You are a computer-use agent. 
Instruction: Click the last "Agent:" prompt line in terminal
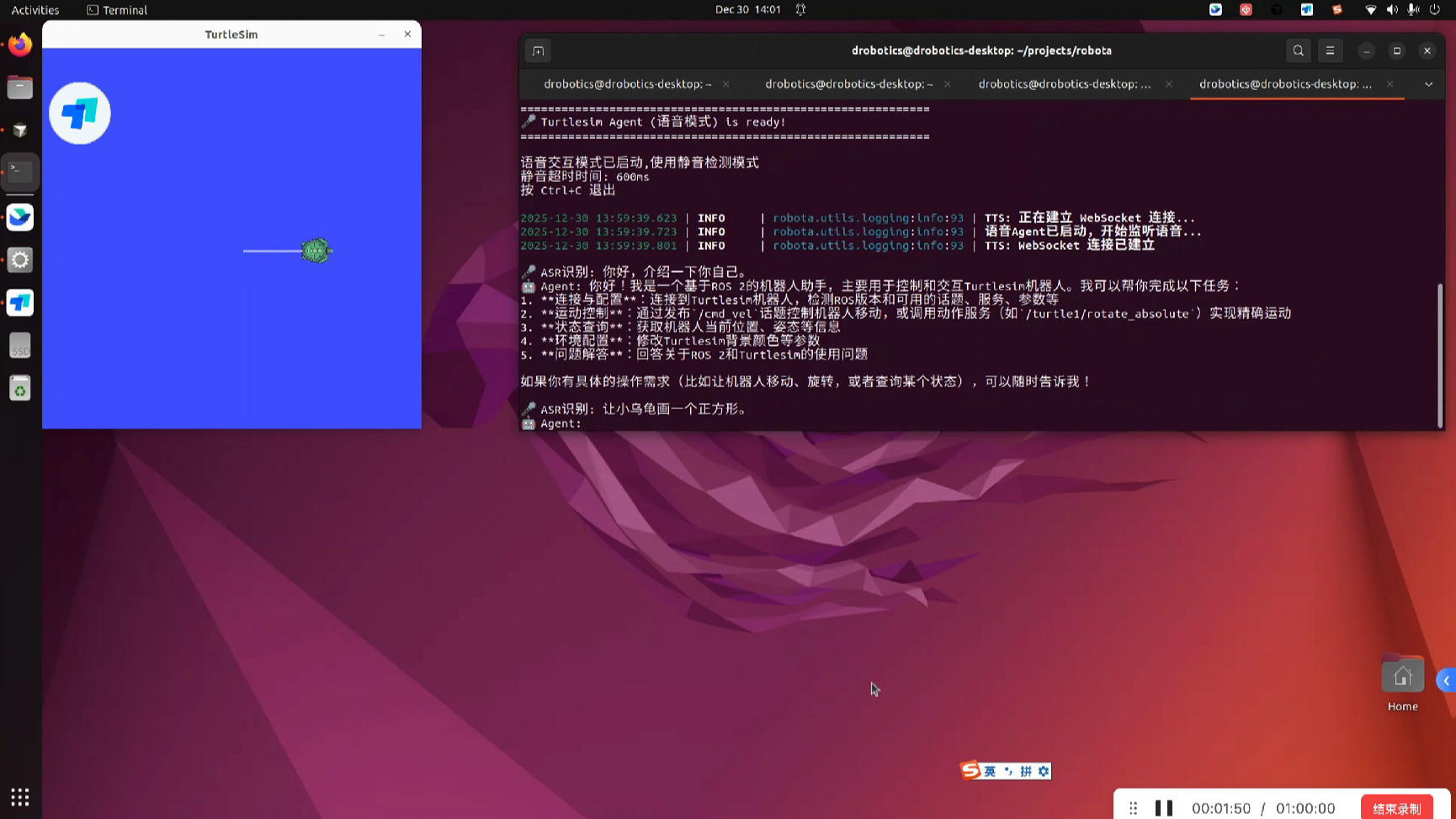tap(552, 423)
